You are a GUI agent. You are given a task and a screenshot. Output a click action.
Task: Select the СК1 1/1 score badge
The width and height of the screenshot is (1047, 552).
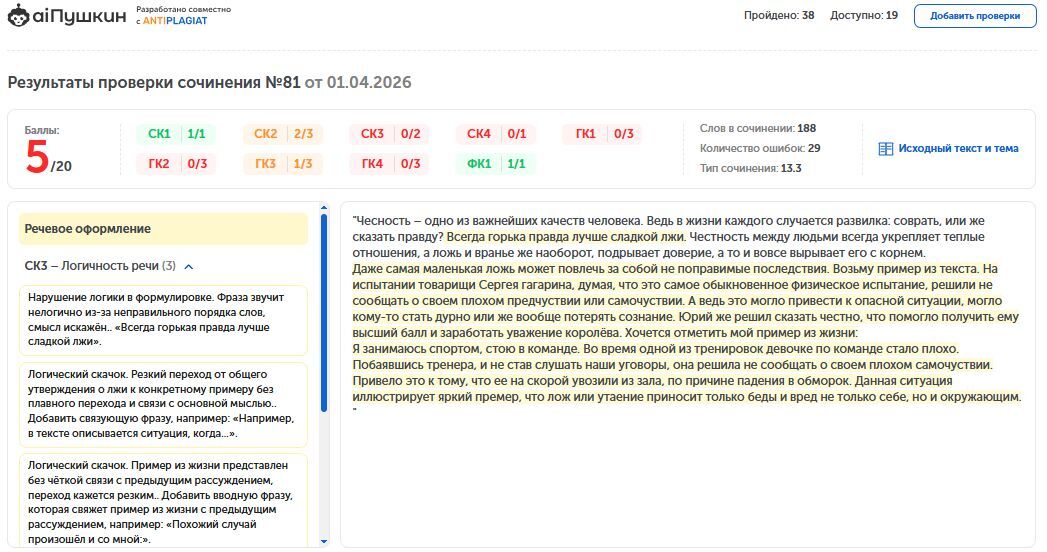pyautogui.click(x=176, y=134)
